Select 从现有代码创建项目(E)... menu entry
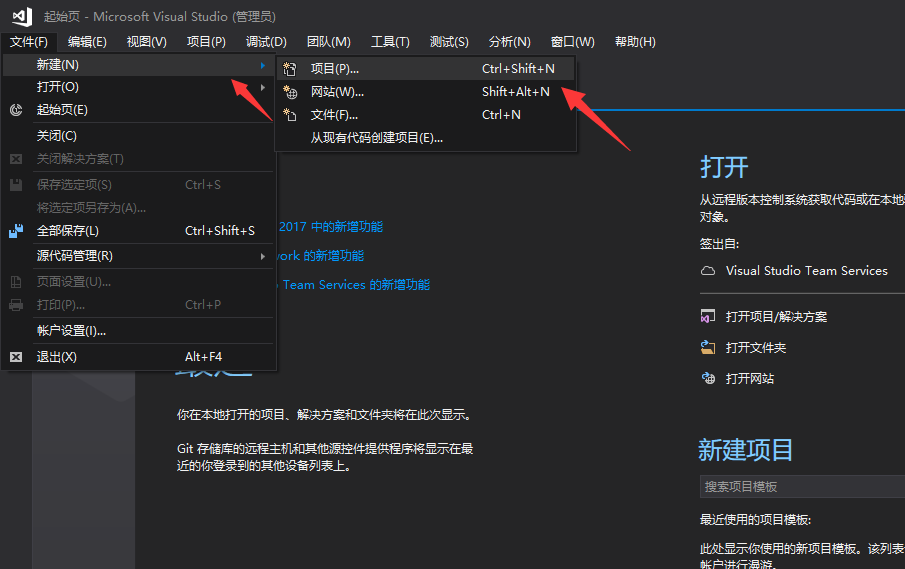 (376, 138)
